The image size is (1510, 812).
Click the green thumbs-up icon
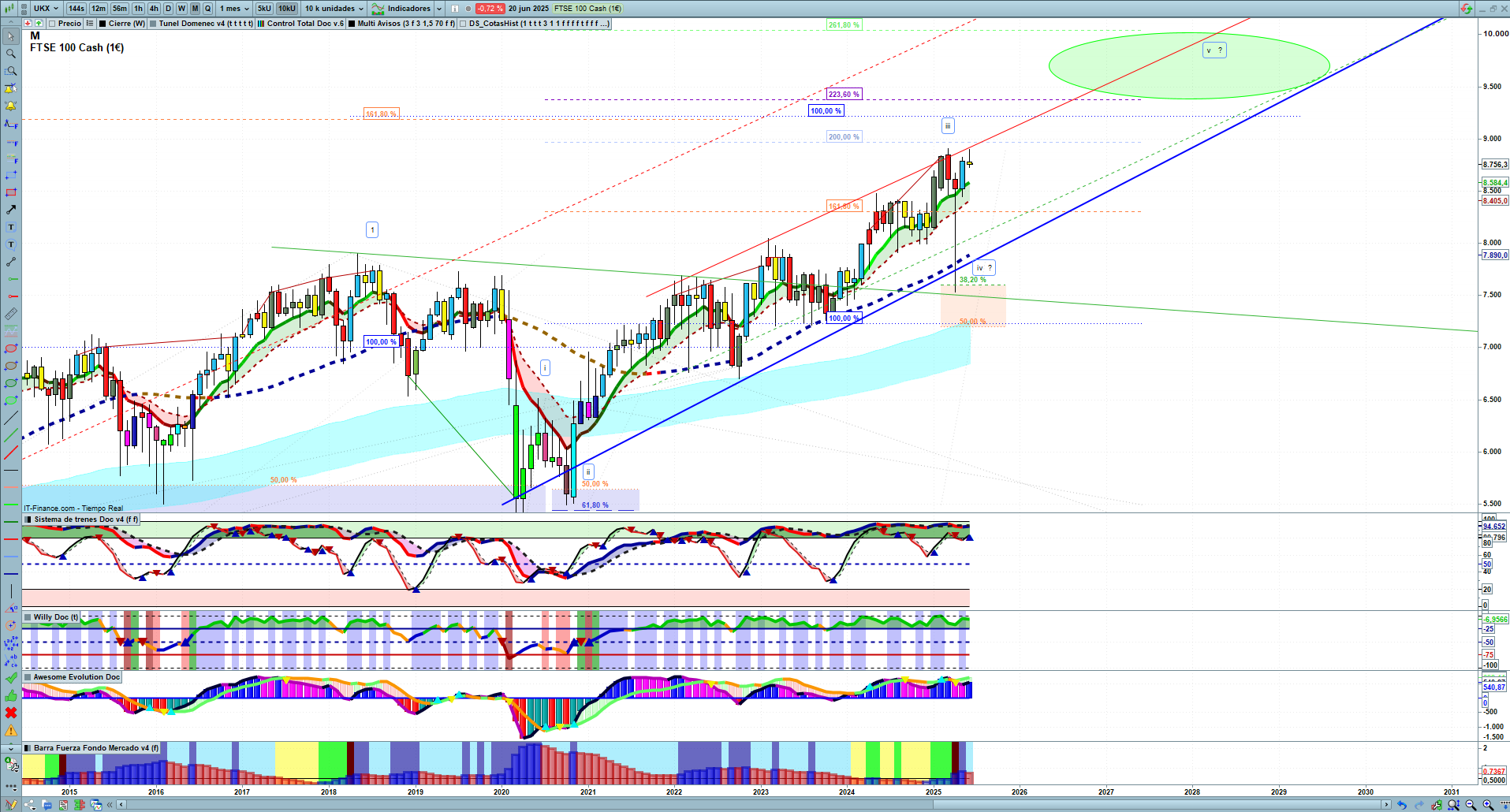11,695
